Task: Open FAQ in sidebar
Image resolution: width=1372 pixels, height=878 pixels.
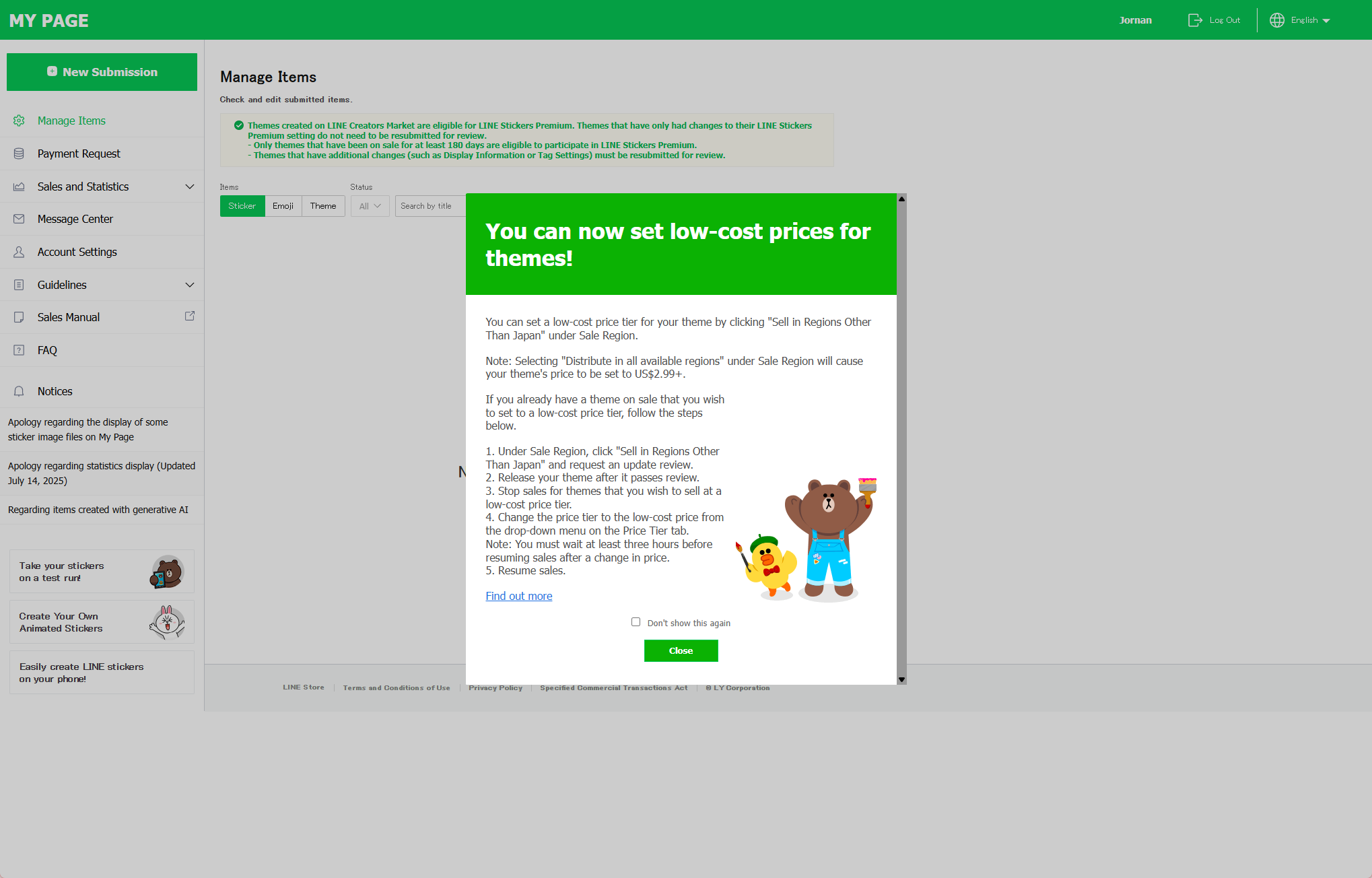Action: point(102,350)
